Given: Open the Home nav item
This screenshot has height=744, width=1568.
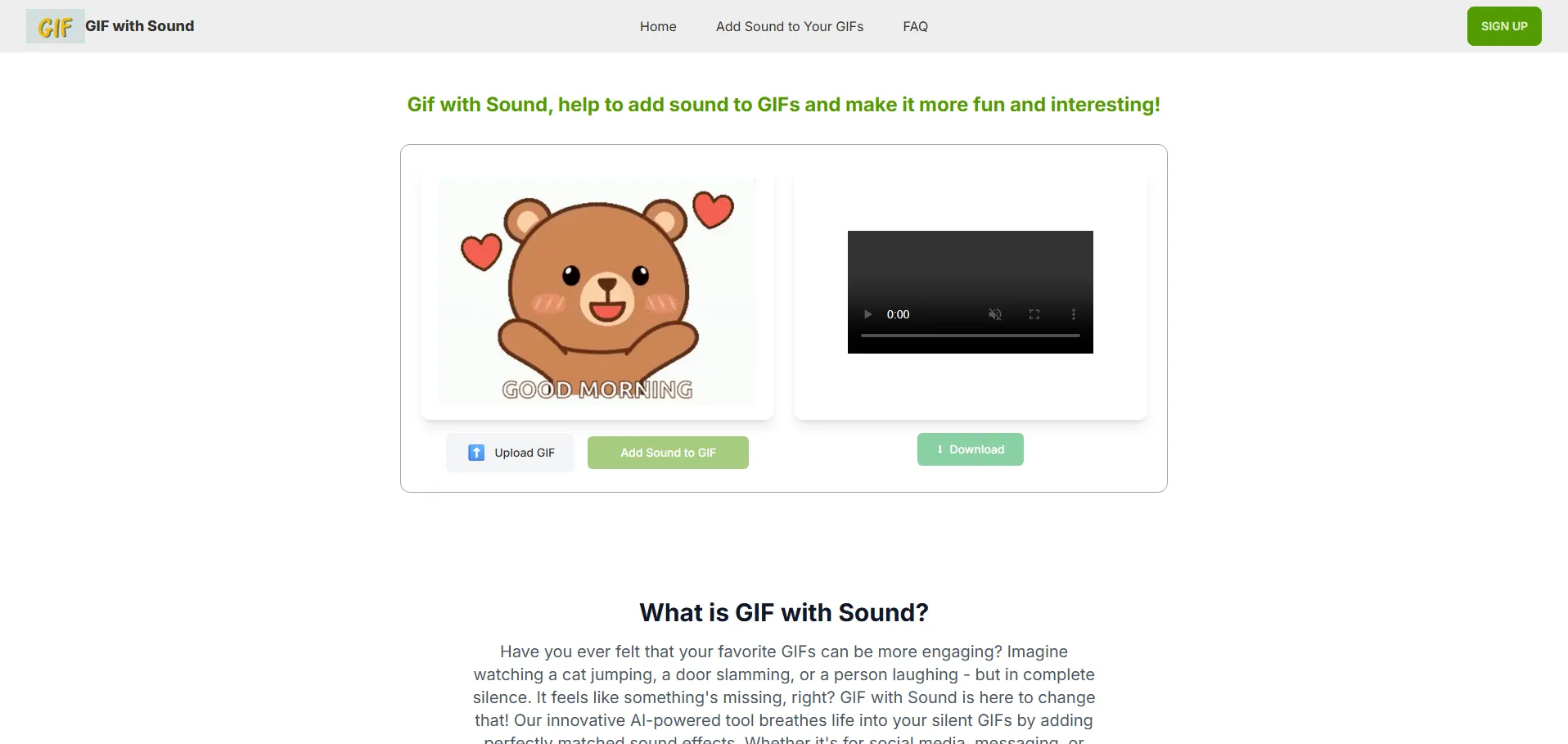Looking at the screenshot, I should 658,26.
